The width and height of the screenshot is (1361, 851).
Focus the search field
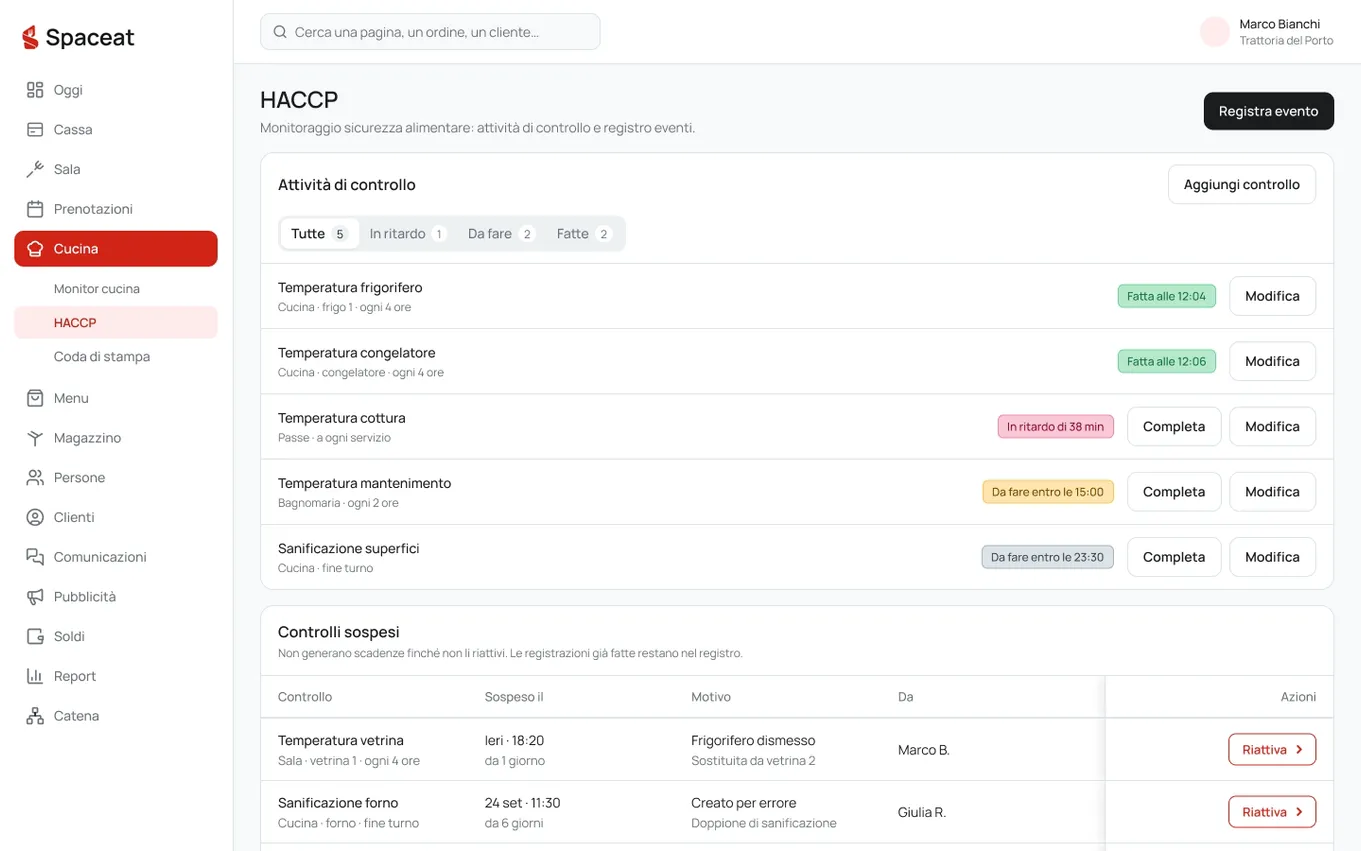[430, 32]
